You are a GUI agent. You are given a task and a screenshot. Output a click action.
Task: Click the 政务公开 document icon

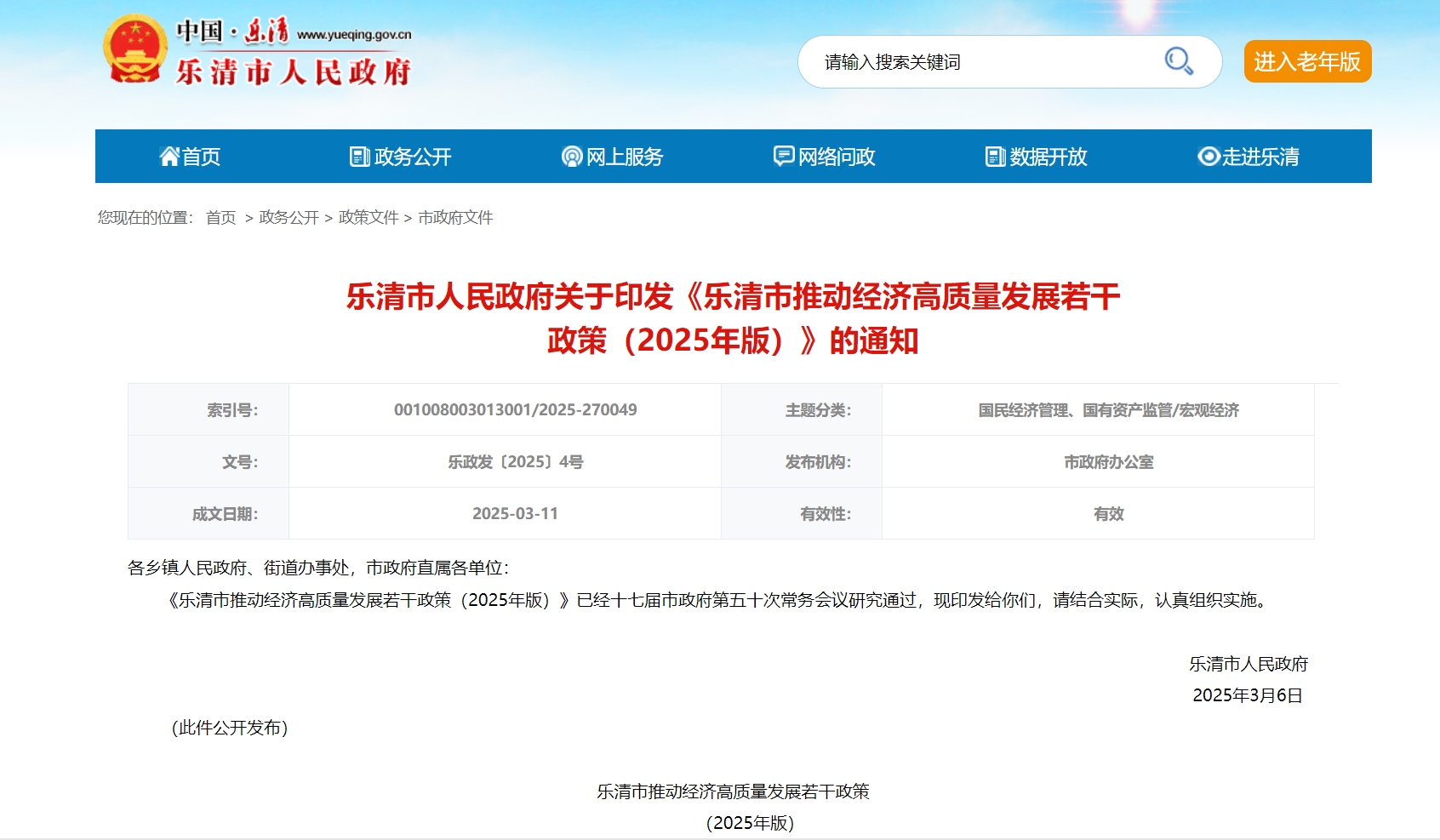360,157
